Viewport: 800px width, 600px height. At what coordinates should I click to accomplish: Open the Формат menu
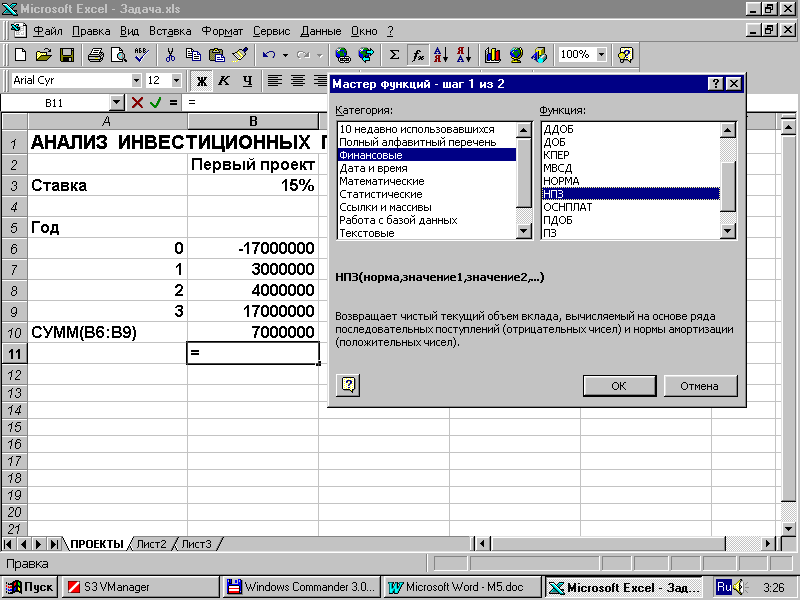pyautogui.click(x=222, y=31)
